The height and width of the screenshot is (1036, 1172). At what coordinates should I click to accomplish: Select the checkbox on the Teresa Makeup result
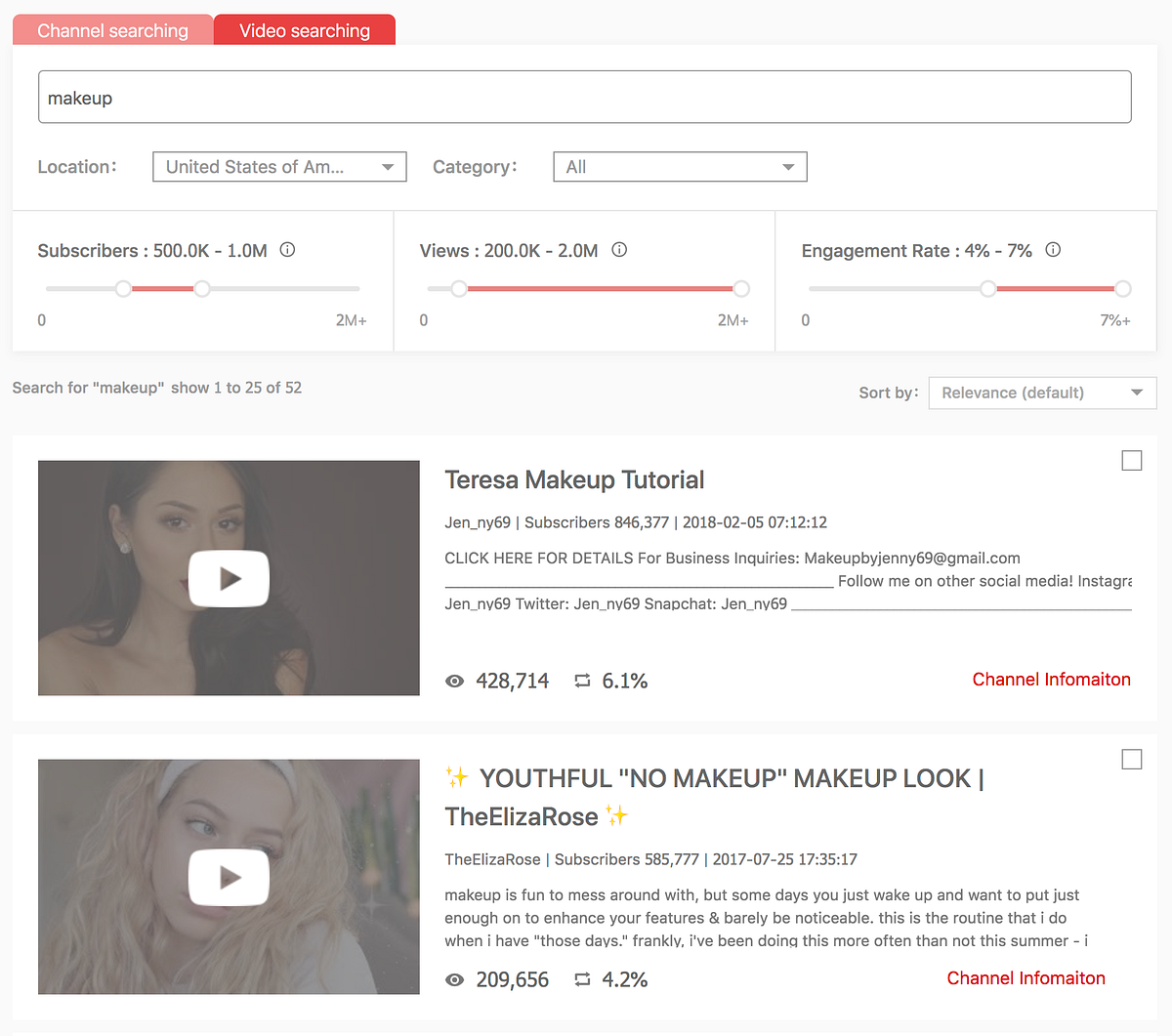(x=1131, y=460)
